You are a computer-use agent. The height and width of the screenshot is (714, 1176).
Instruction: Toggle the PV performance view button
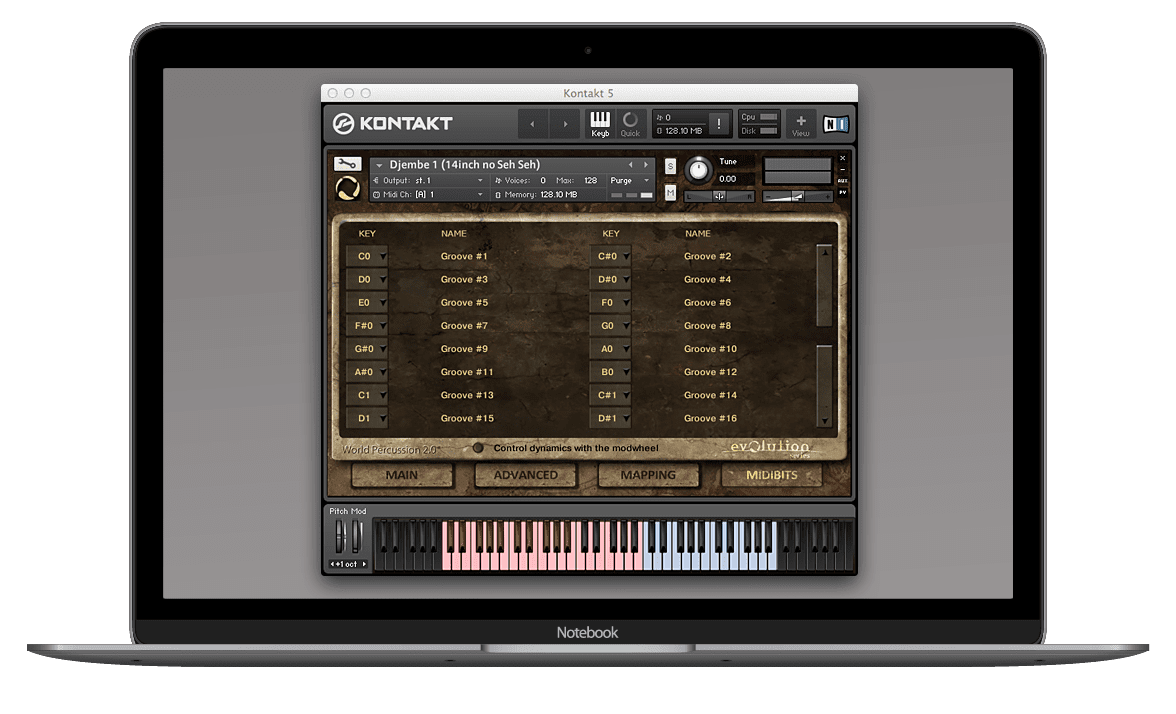(842, 193)
